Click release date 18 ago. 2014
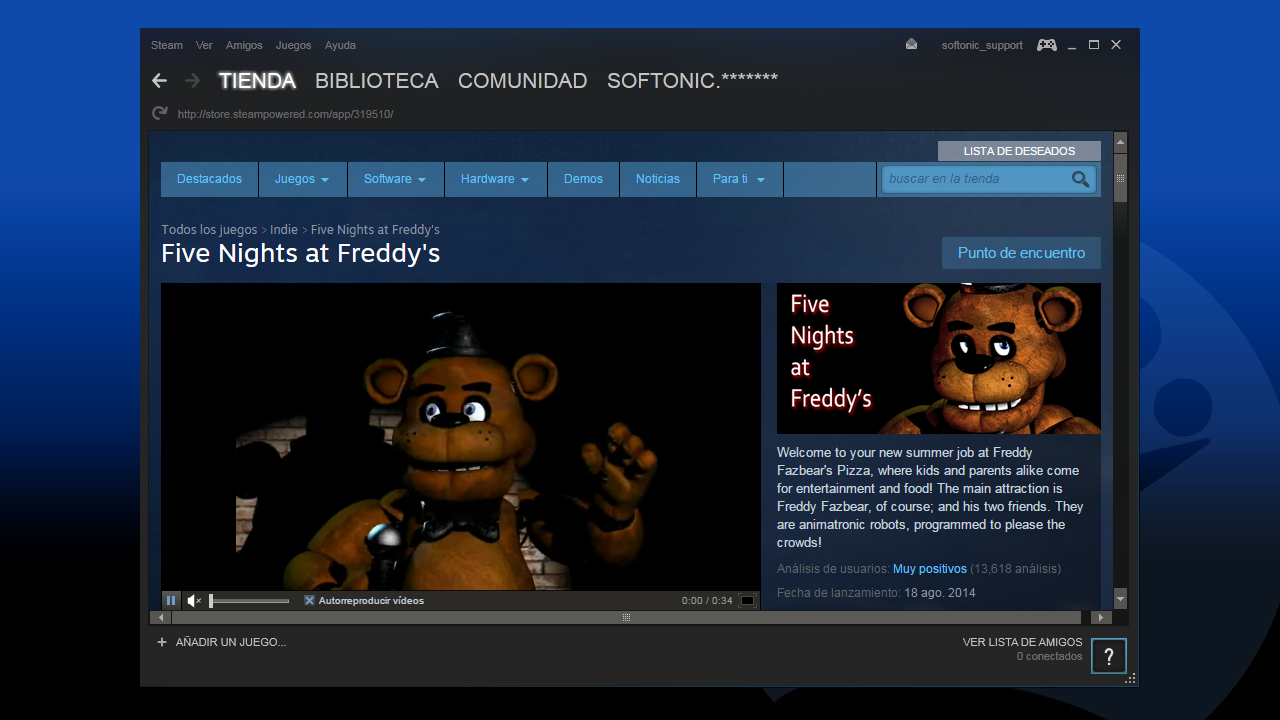 [x=940, y=593]
